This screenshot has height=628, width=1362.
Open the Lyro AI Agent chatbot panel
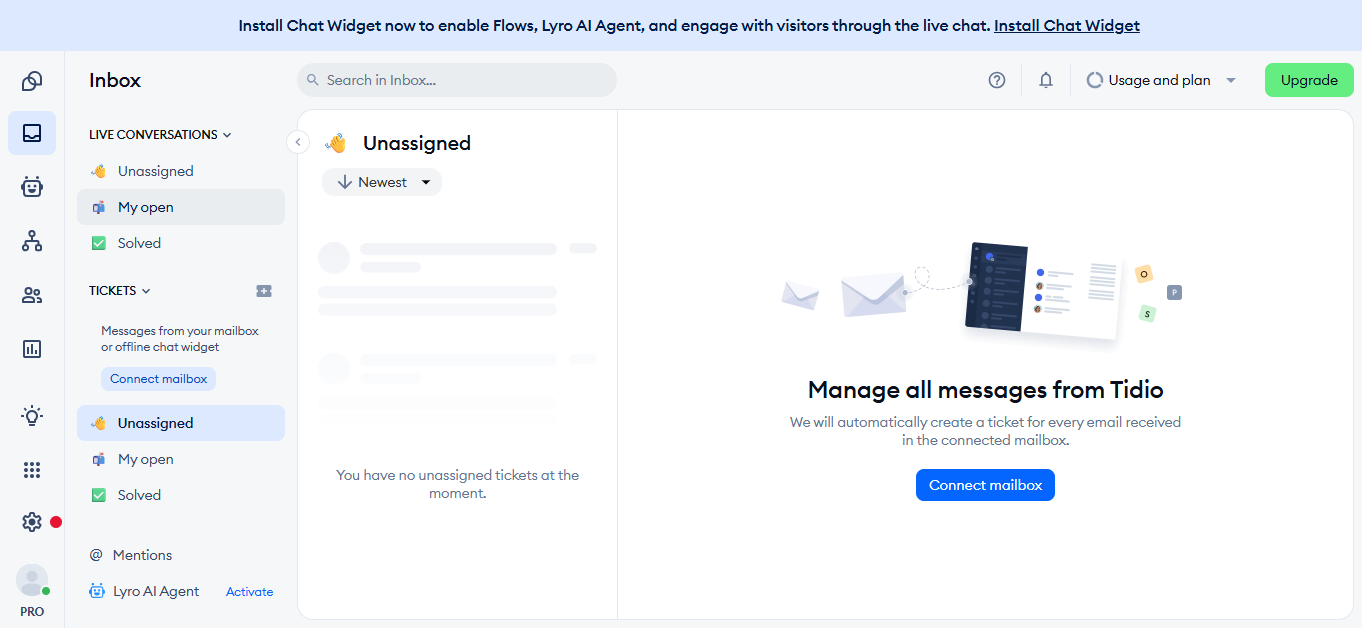[x=31, y=187]
